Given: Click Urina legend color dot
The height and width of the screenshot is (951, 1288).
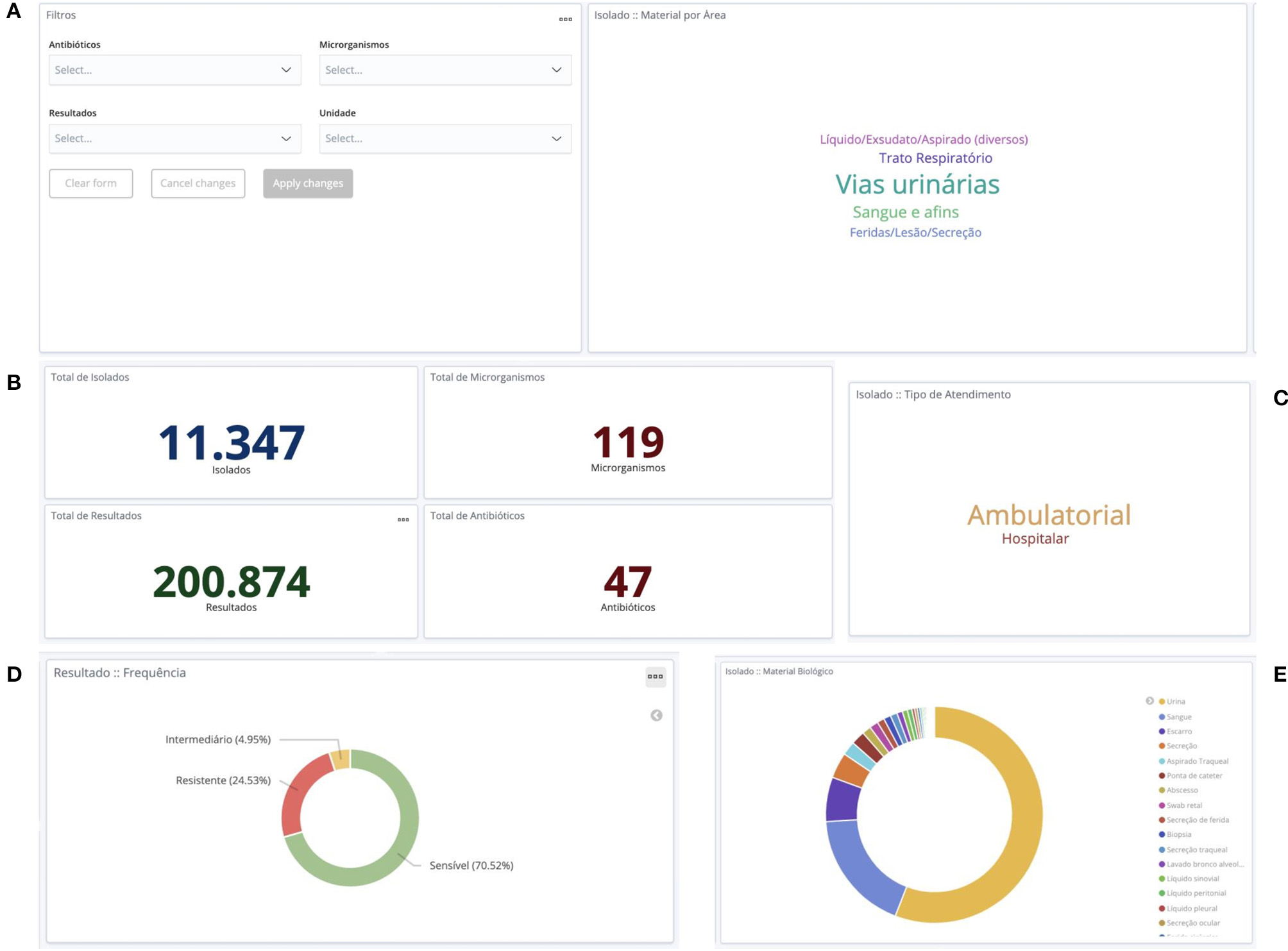Looking at the screenshot, I should point(1162,702).
